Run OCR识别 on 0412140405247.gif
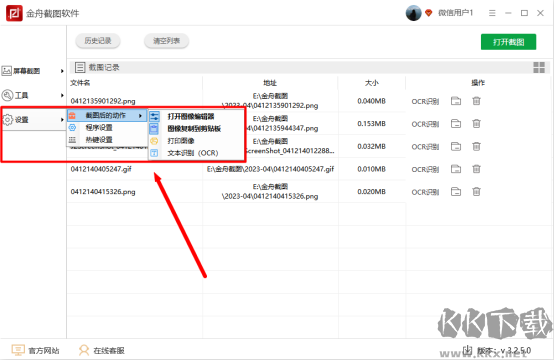Viewport: 554px width, 360px height. click(x=425, y=169)
